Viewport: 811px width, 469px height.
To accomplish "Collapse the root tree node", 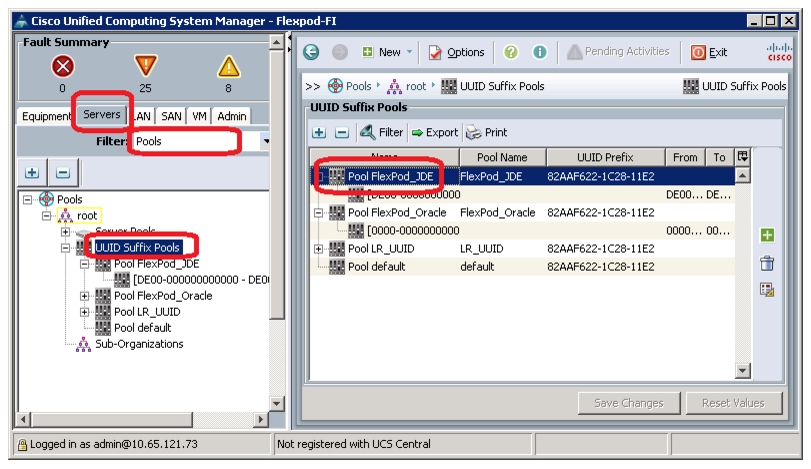I will pyautogui.click(x=47, y=216).
